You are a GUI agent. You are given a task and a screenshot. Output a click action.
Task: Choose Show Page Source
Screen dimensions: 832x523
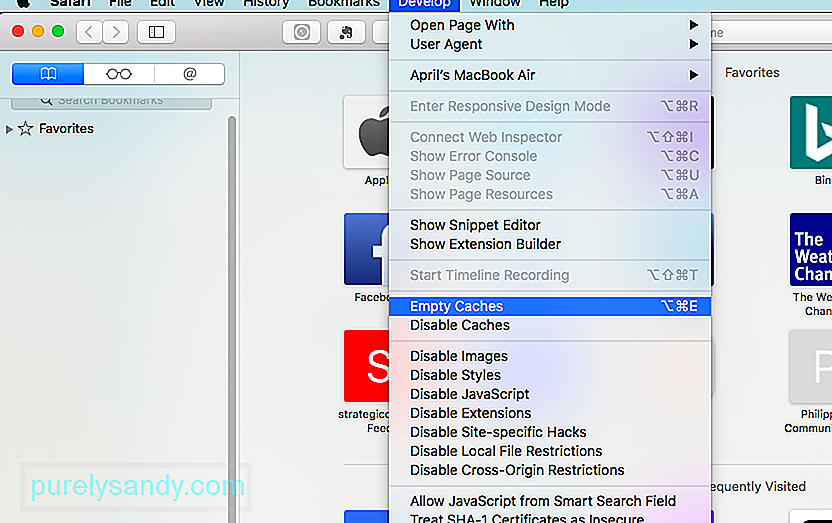[x=550, y=175]
